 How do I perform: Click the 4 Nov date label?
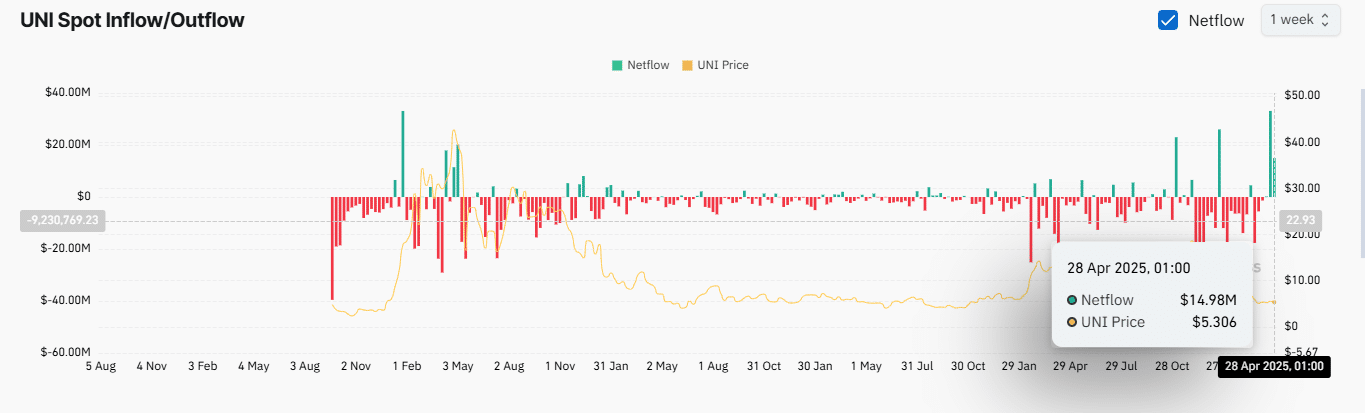pyautogui.click(x=151, y=367)
